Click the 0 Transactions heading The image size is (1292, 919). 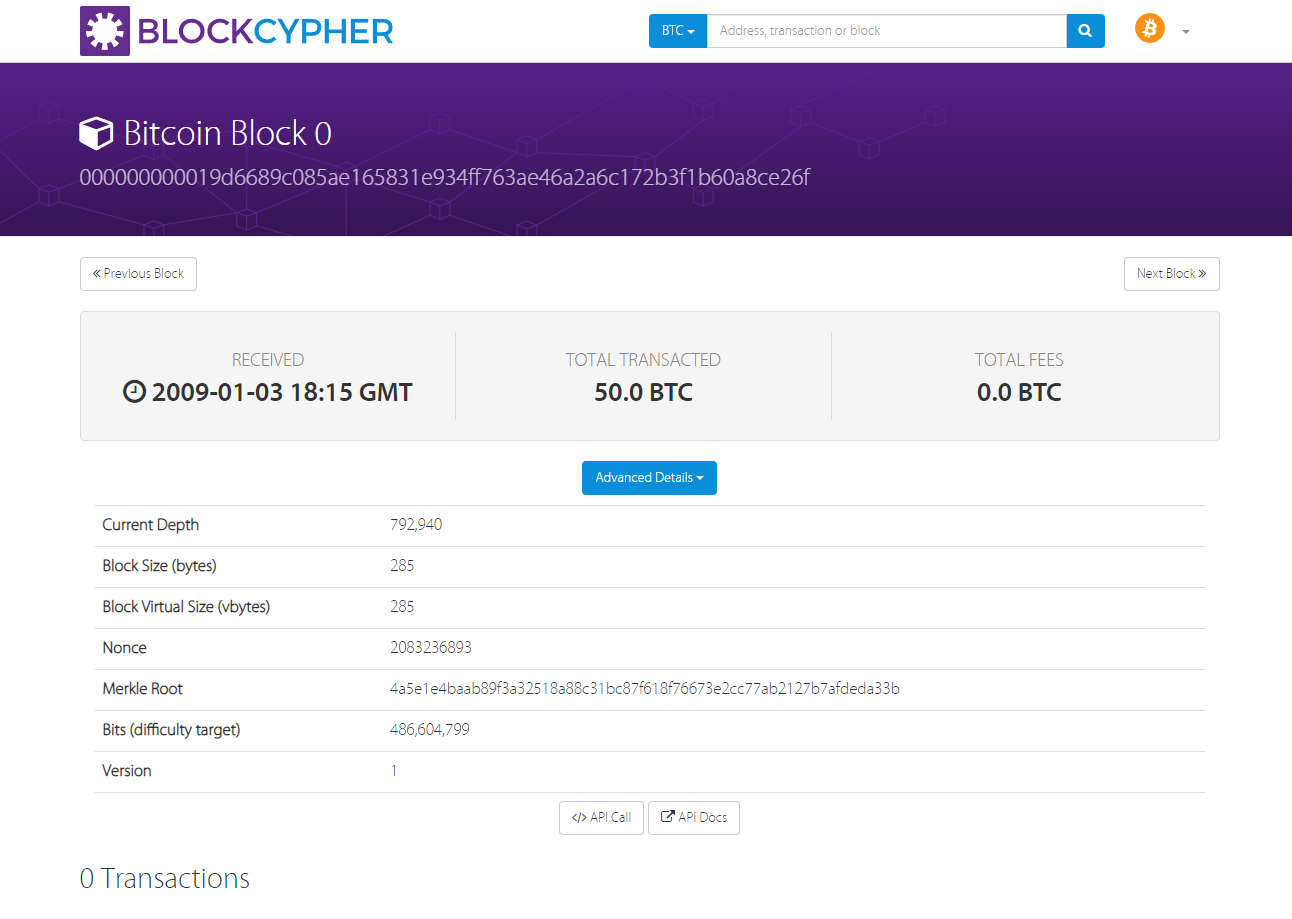coord(165,878)
